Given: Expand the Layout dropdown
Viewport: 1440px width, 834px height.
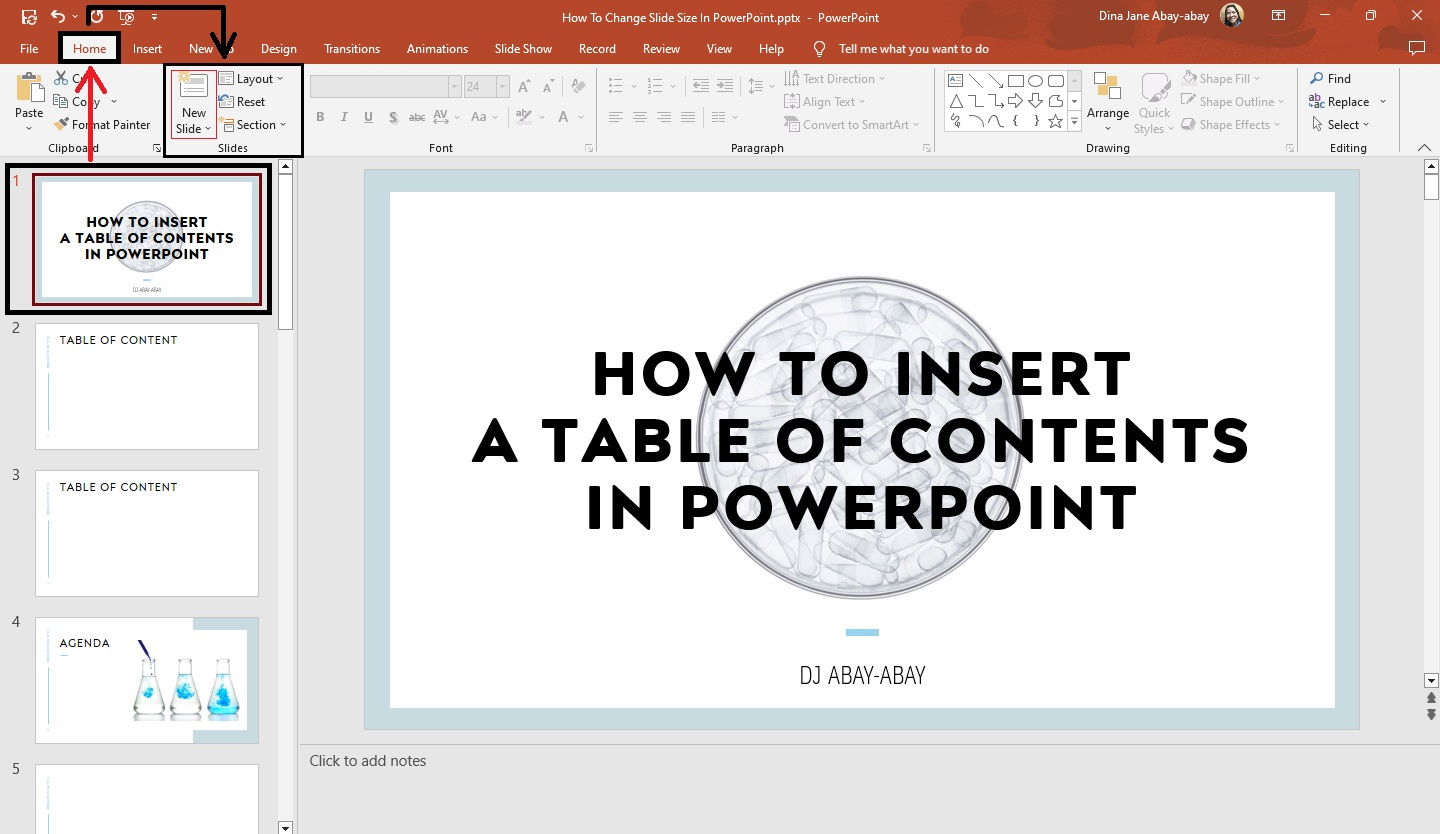Looking at the screenshot, I should click(253, 78).
